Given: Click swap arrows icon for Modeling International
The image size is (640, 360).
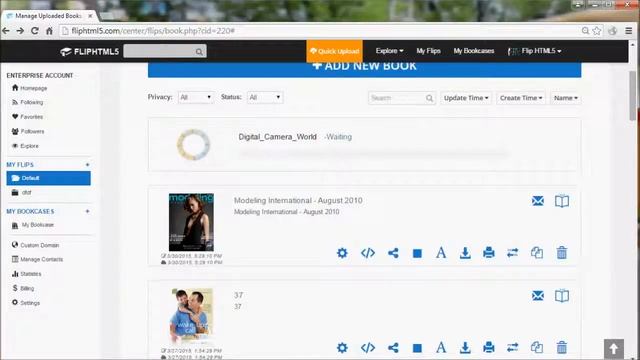Looking at the screenshot, I should [x=513, y=253].
